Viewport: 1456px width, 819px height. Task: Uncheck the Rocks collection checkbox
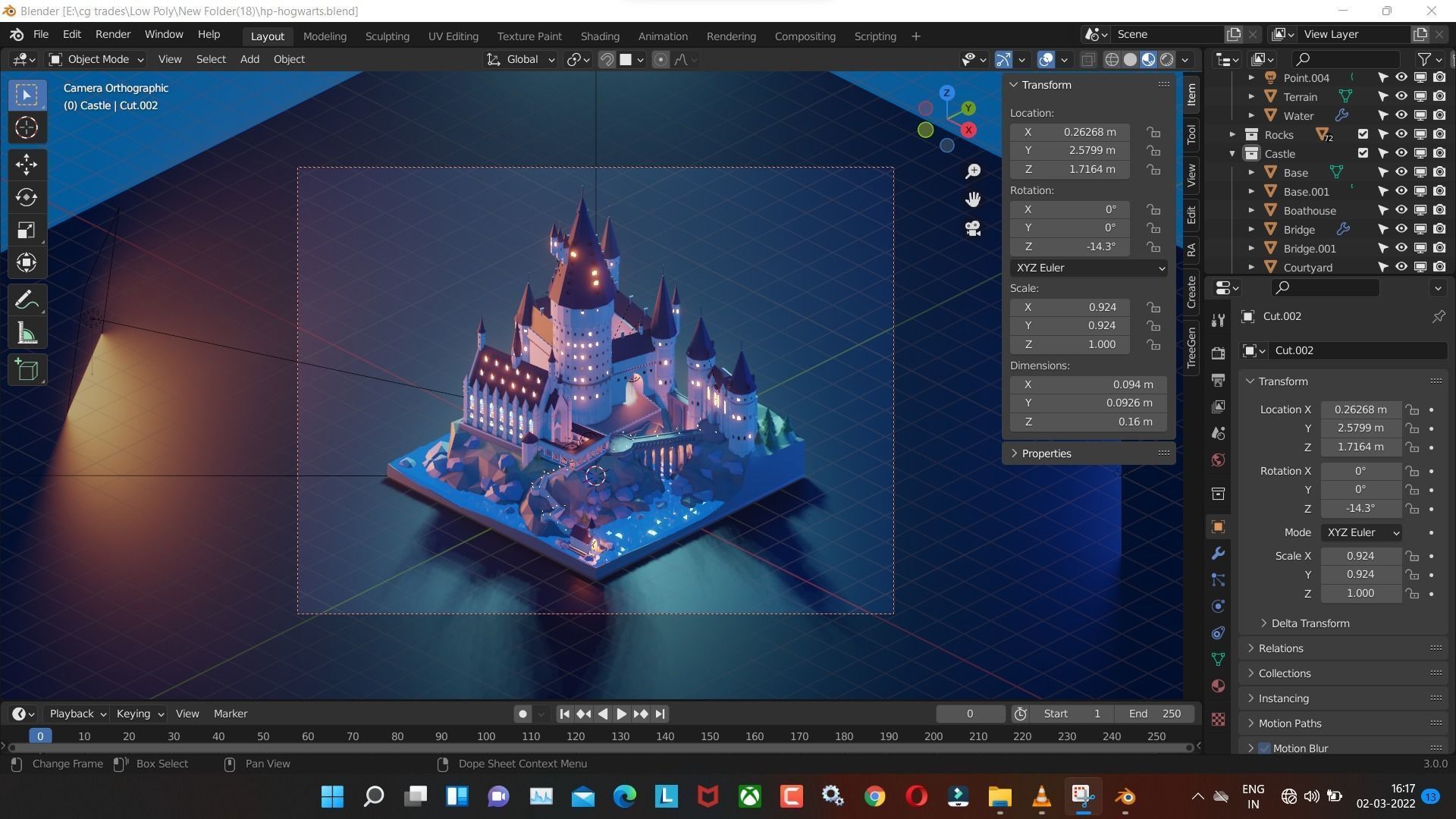(x=1363, y=133)
